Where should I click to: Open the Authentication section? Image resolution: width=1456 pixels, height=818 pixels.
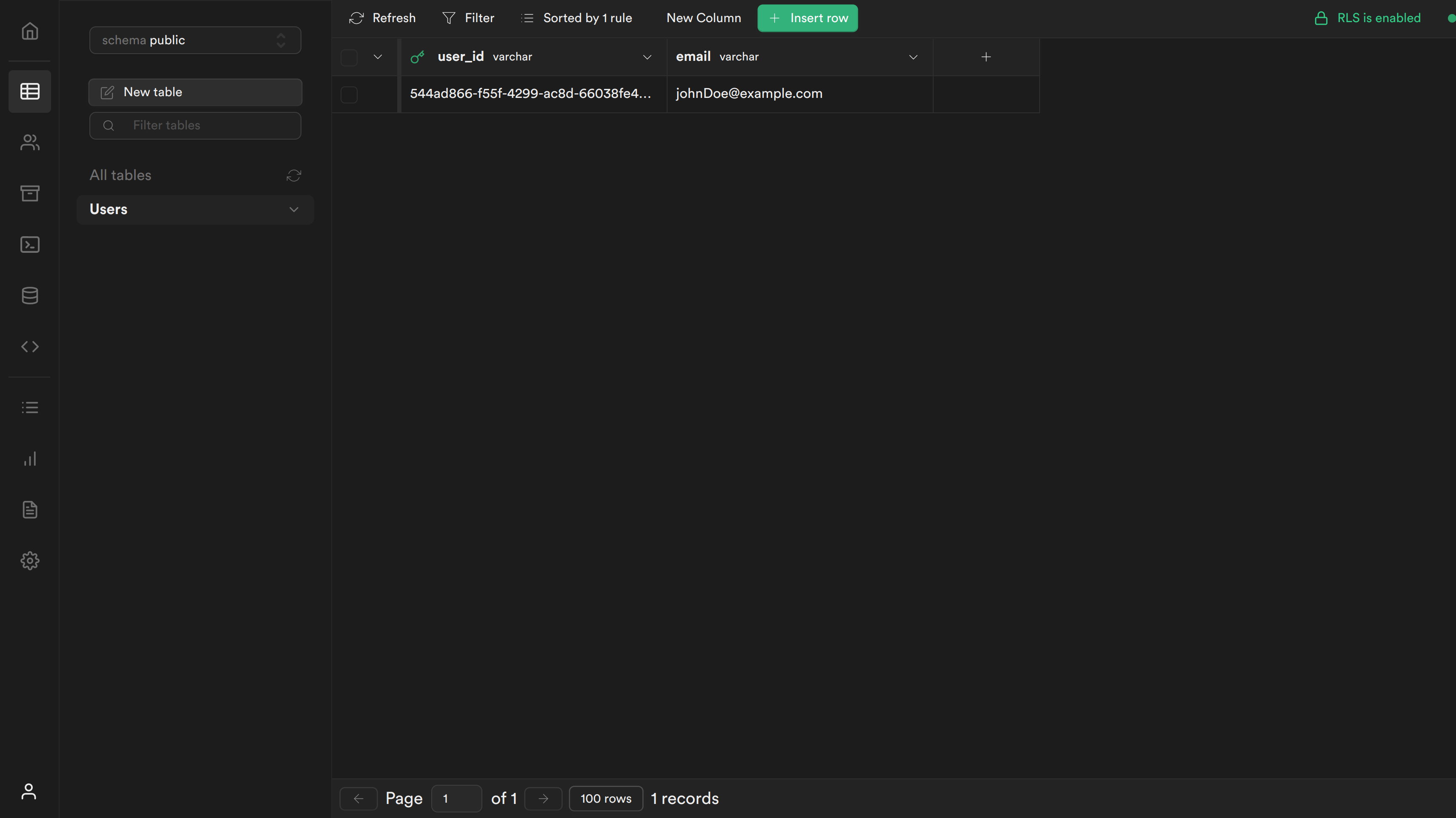tap(29, 142)
